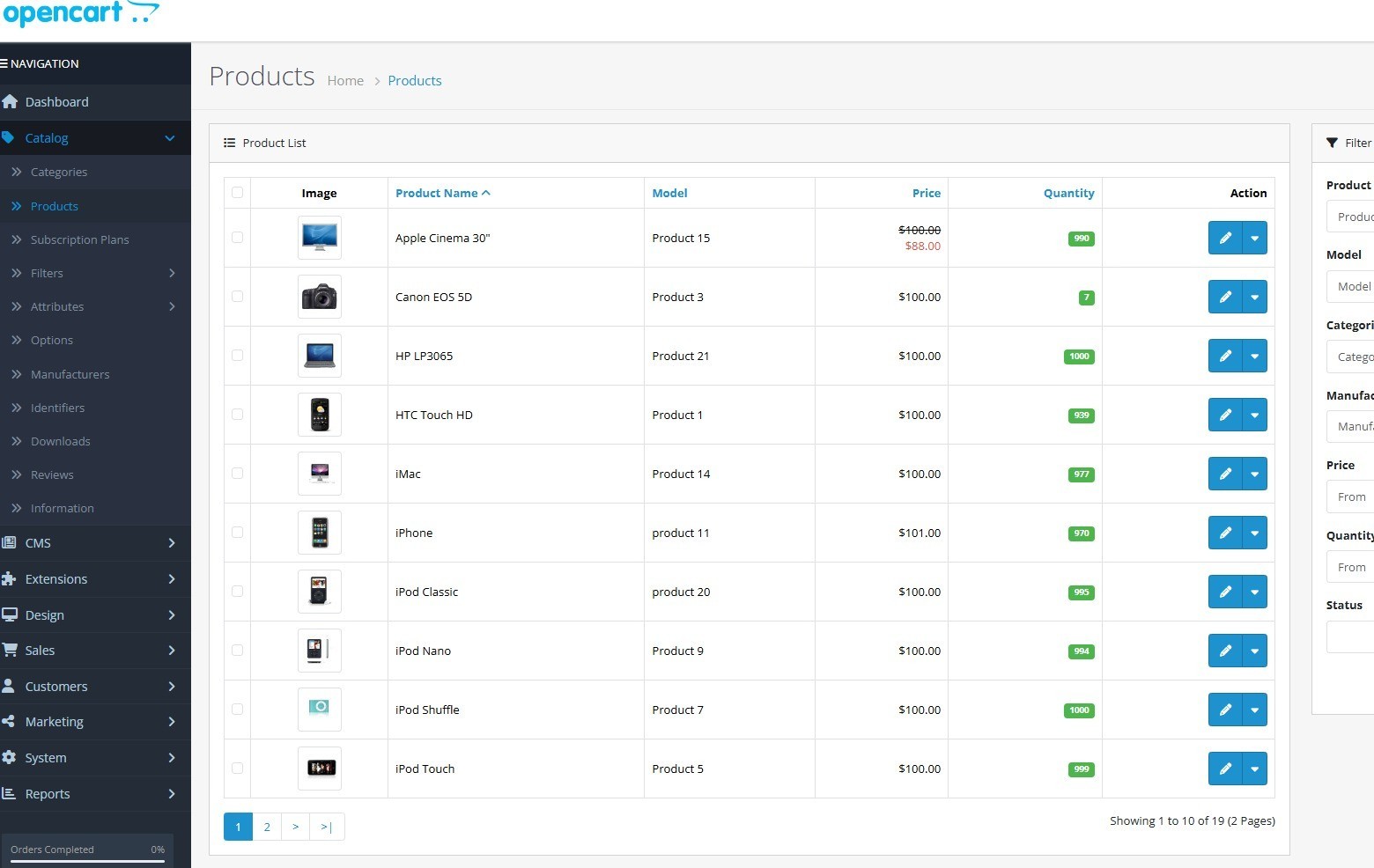The width and height of the screenshot is (1374, 868).
Task: Sort by Price column header
Action: point(927,193)
